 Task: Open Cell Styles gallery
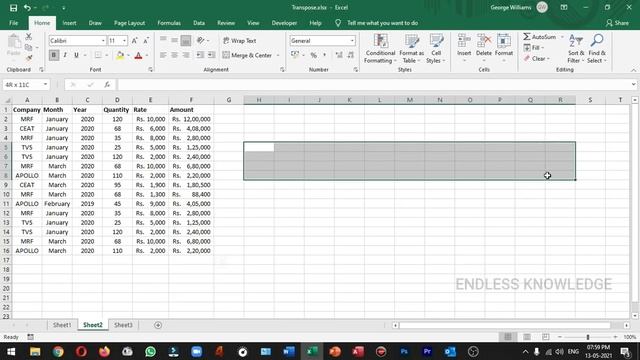click(x=436, y=49)
